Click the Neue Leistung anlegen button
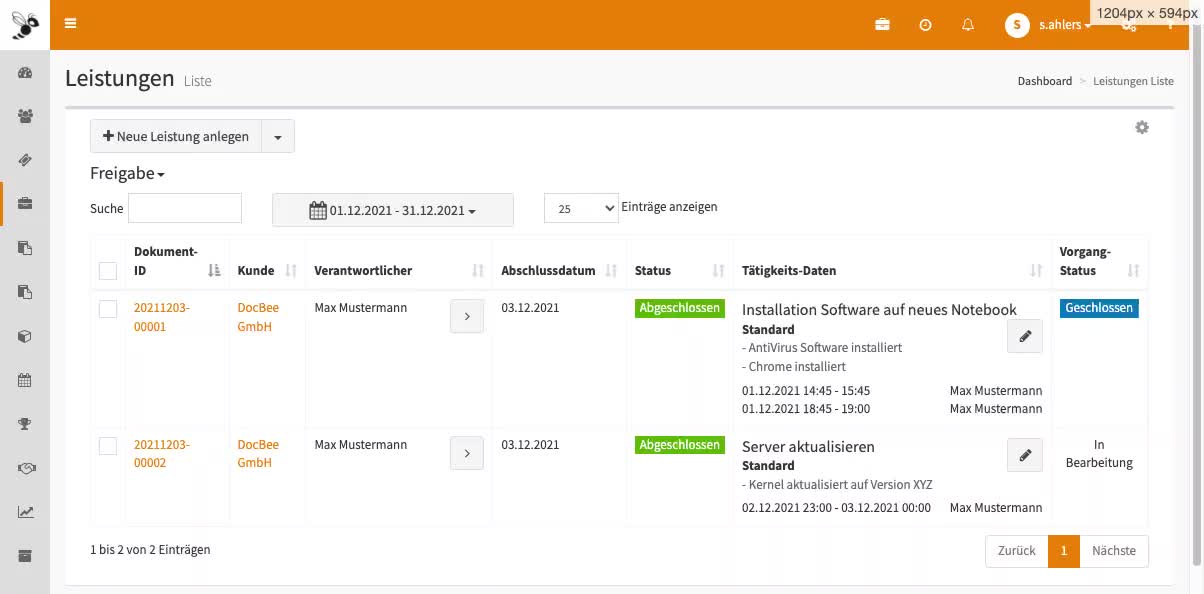This screenshot has width=1204, height=594. click(x=176, y=136)
